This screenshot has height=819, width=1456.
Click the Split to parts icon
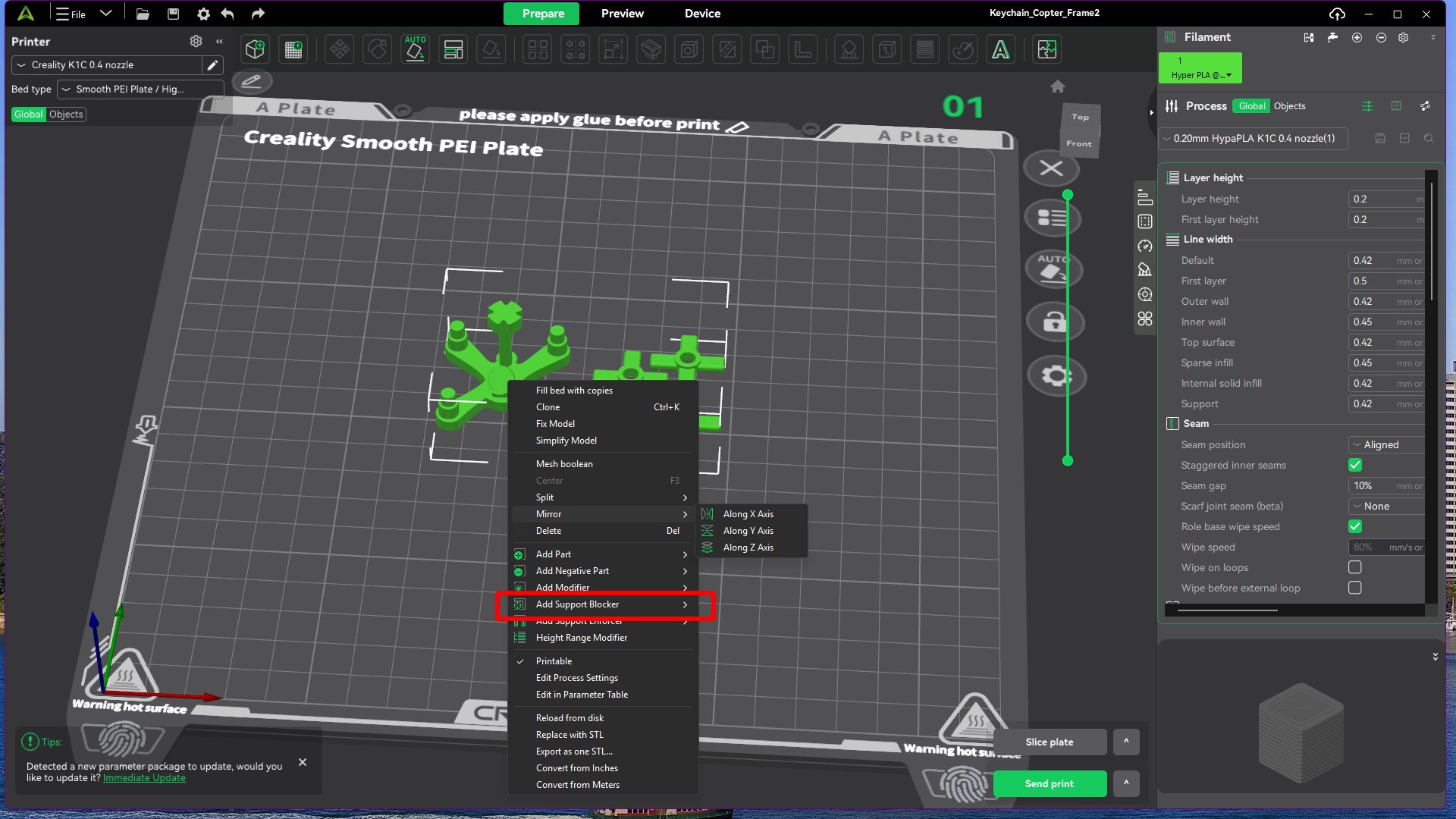click(x=576, y=50)
